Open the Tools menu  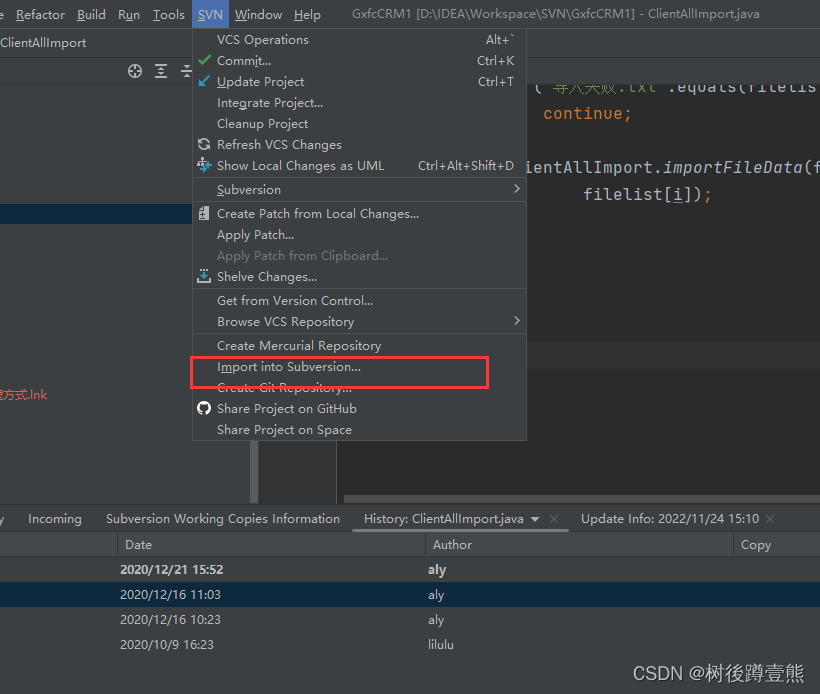[x=168, y=15]
